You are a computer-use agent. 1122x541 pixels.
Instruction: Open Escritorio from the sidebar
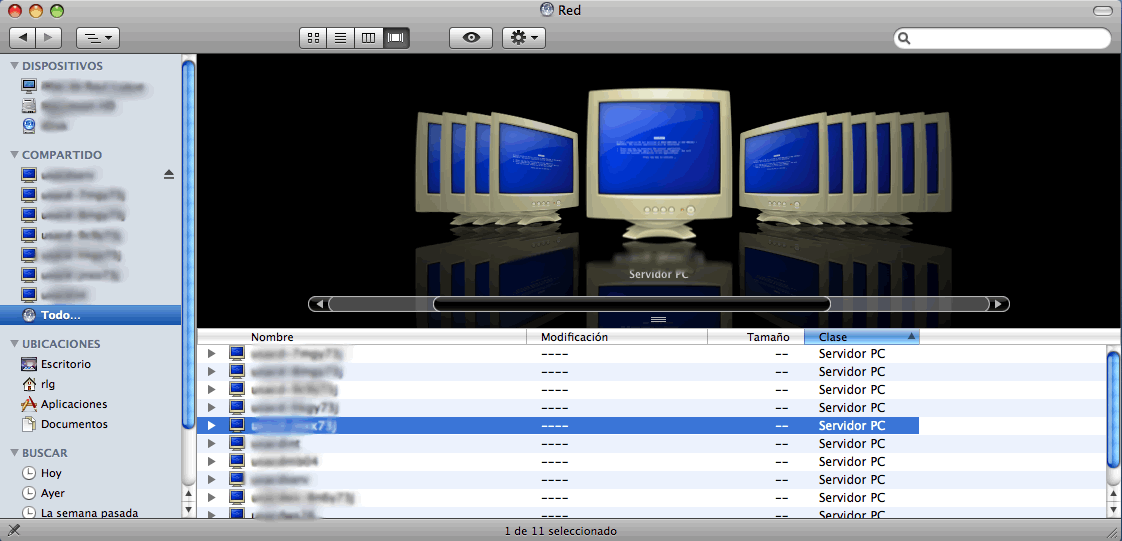click(66, 364)
